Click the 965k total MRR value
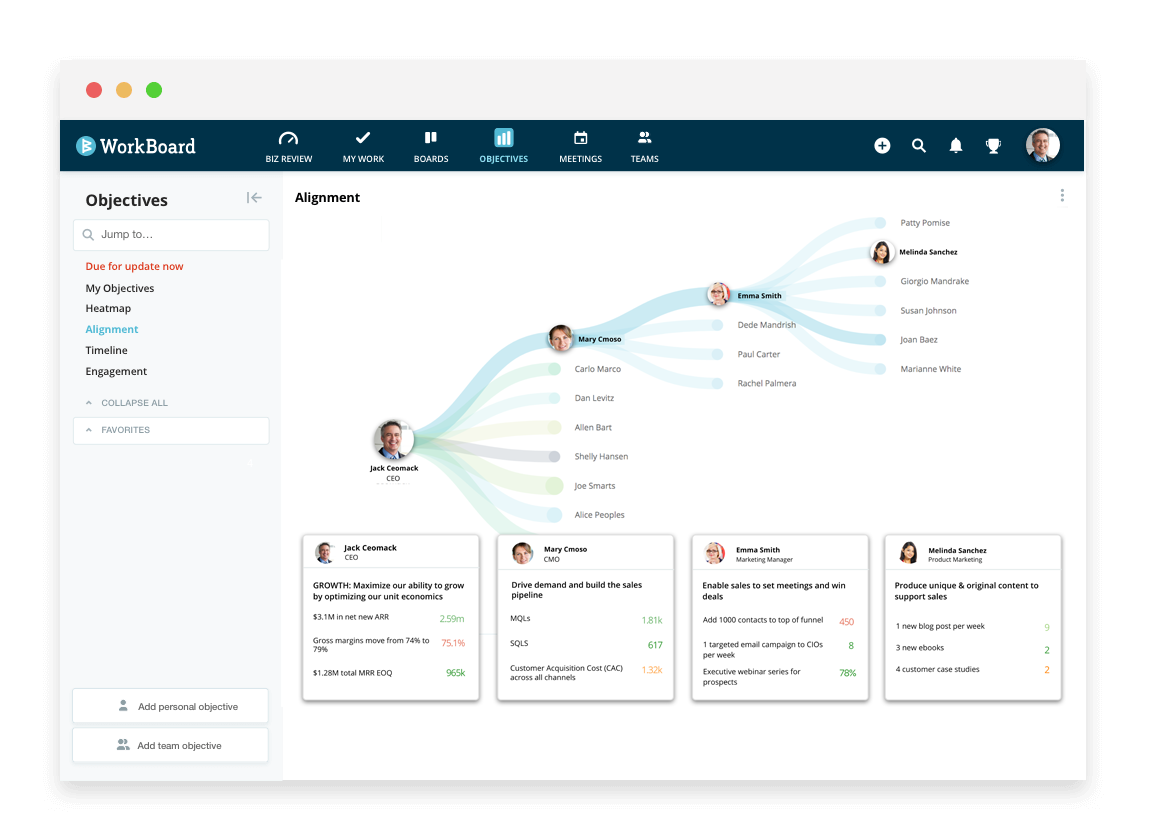1160x840 pixels. coord(456,673)
